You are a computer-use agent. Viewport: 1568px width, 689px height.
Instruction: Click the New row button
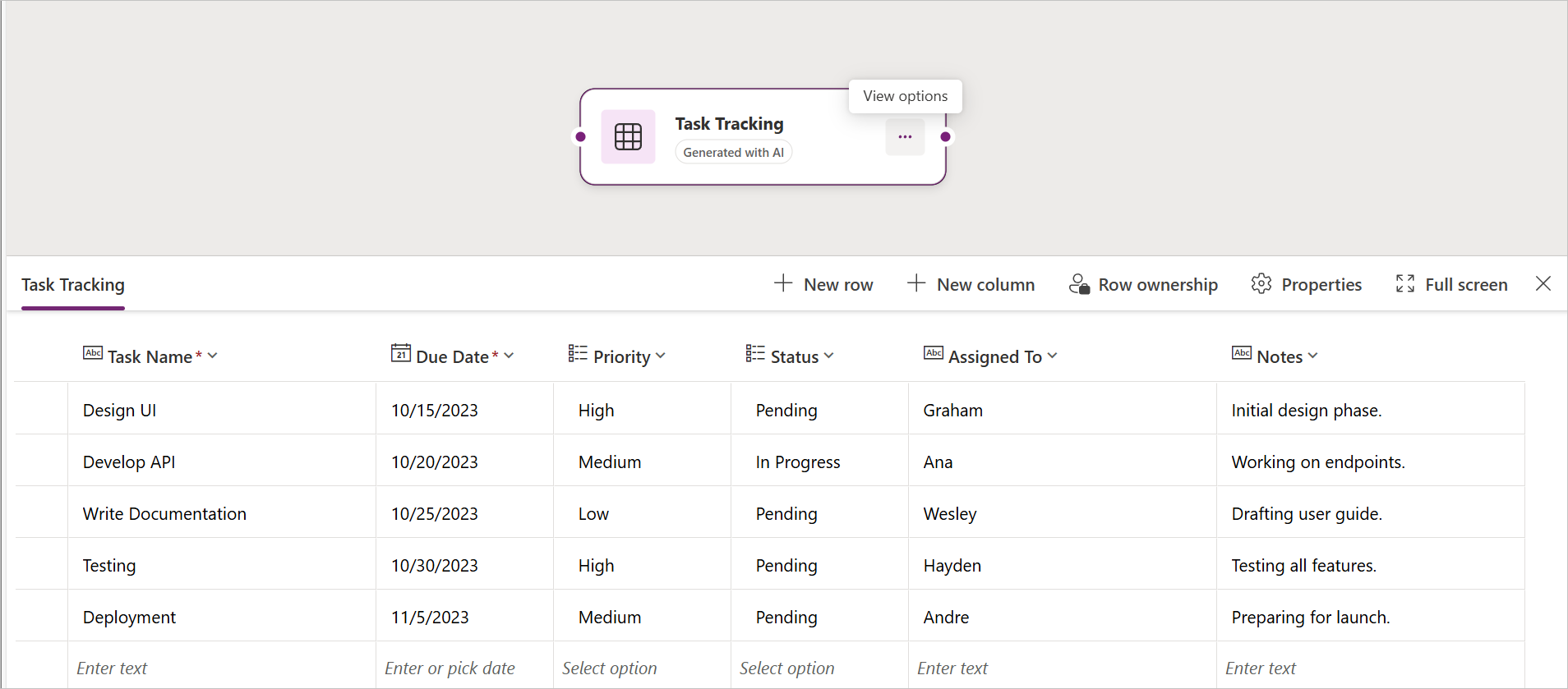pos(823,284)
